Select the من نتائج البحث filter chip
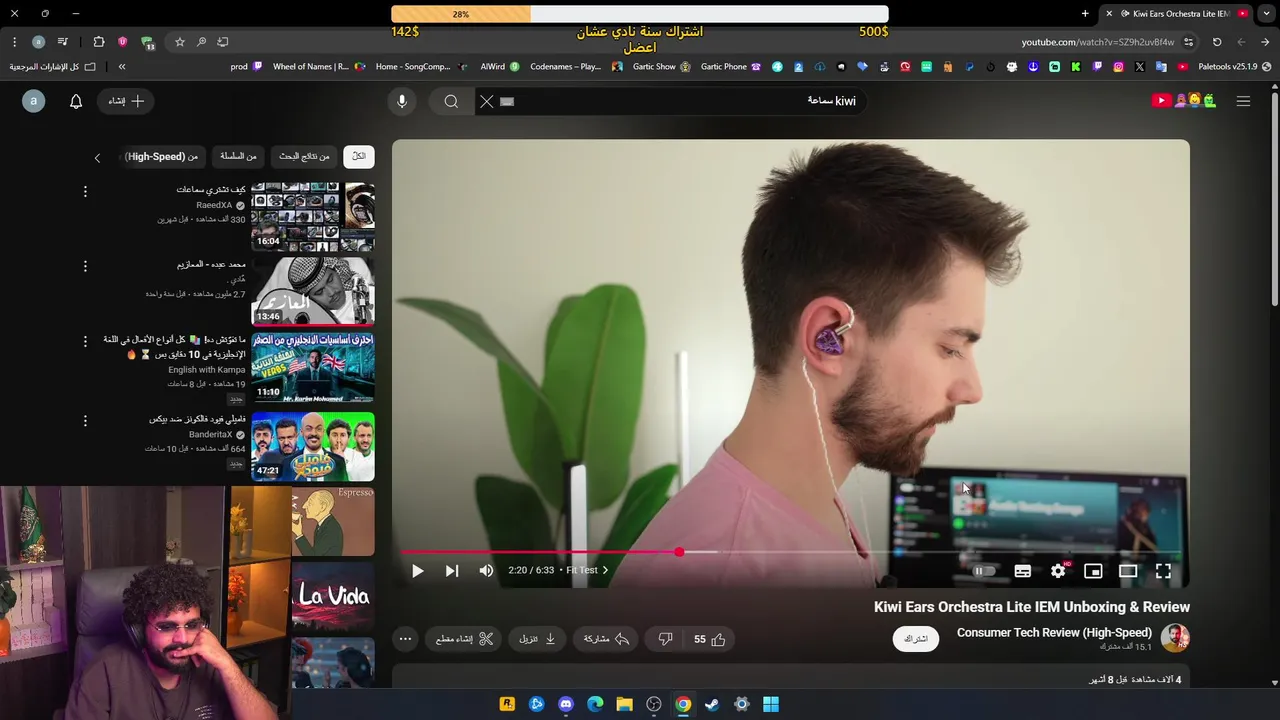This screenshot has height=720, width=1280. coord(304,156)
